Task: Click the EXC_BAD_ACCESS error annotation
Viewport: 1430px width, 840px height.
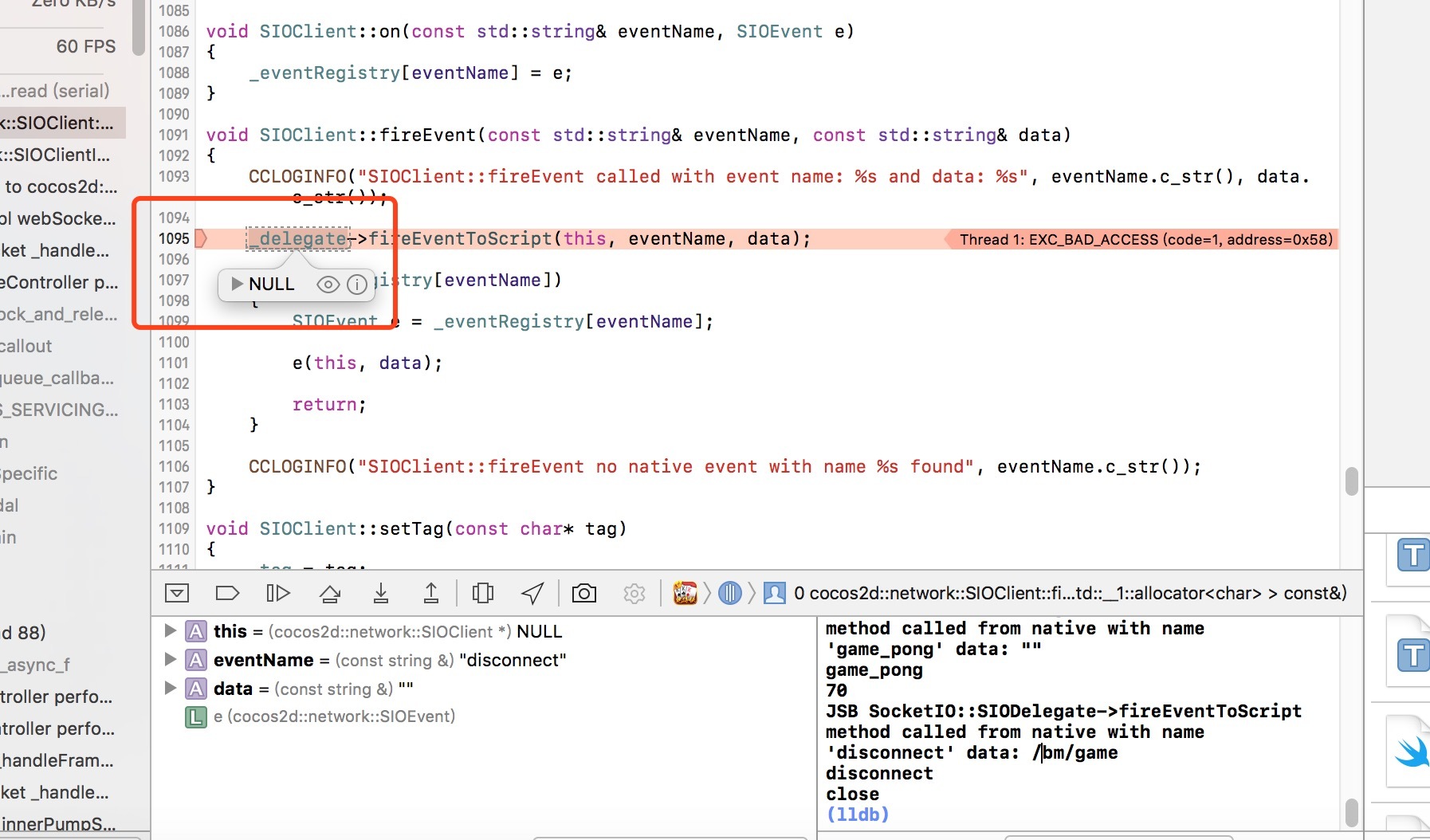Action: 1141,239
